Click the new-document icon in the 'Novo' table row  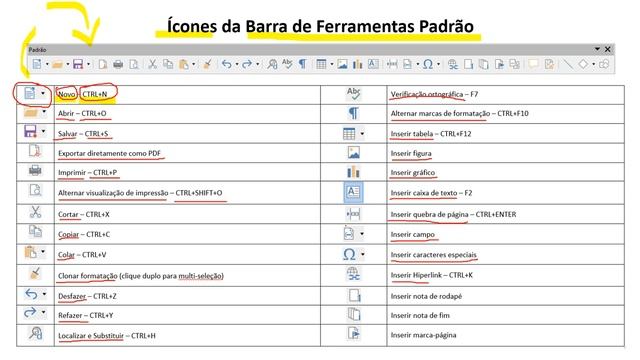pyautogui.click(x=30, y=93)
